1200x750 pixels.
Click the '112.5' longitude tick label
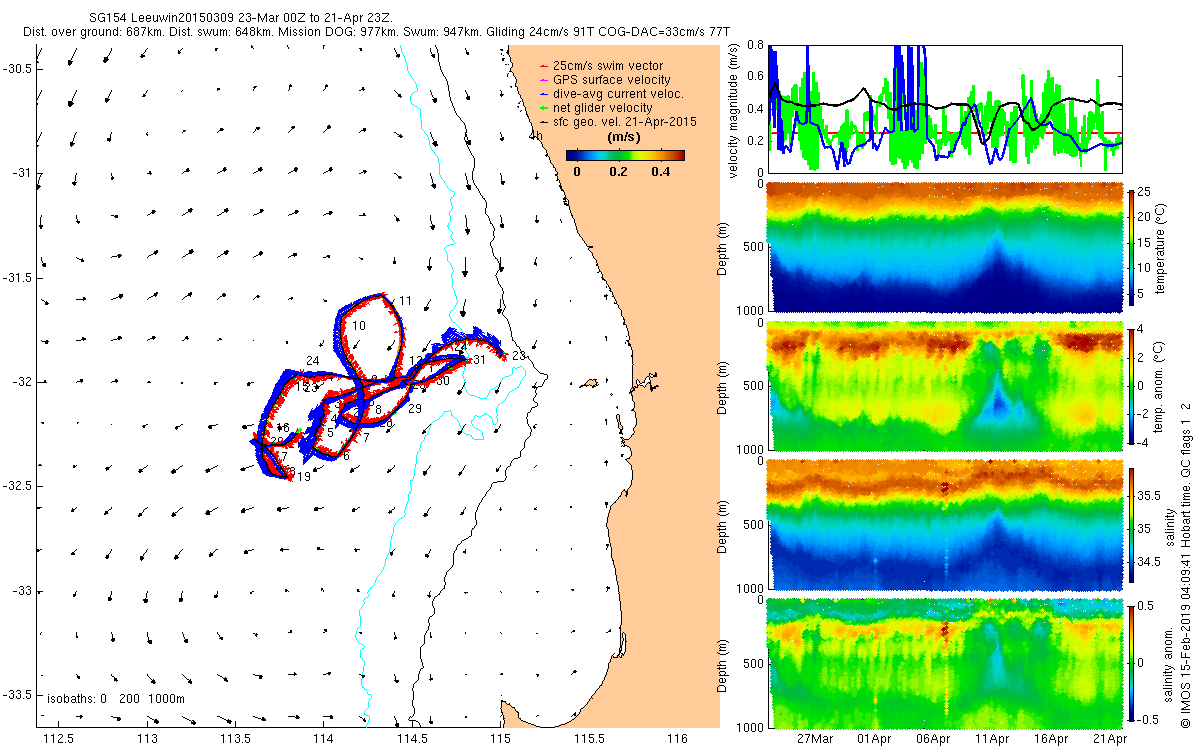[59, 739]
